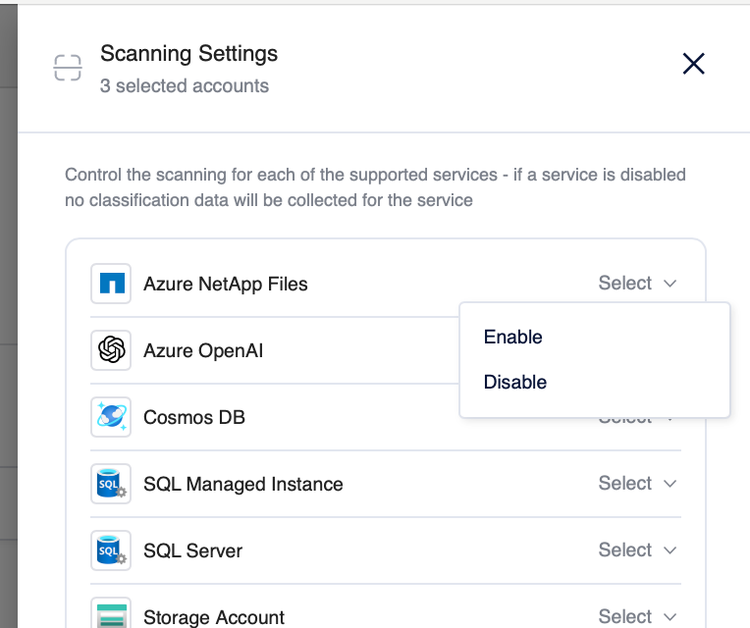Click the SQL Managed Instance icon

coord(111,484)
